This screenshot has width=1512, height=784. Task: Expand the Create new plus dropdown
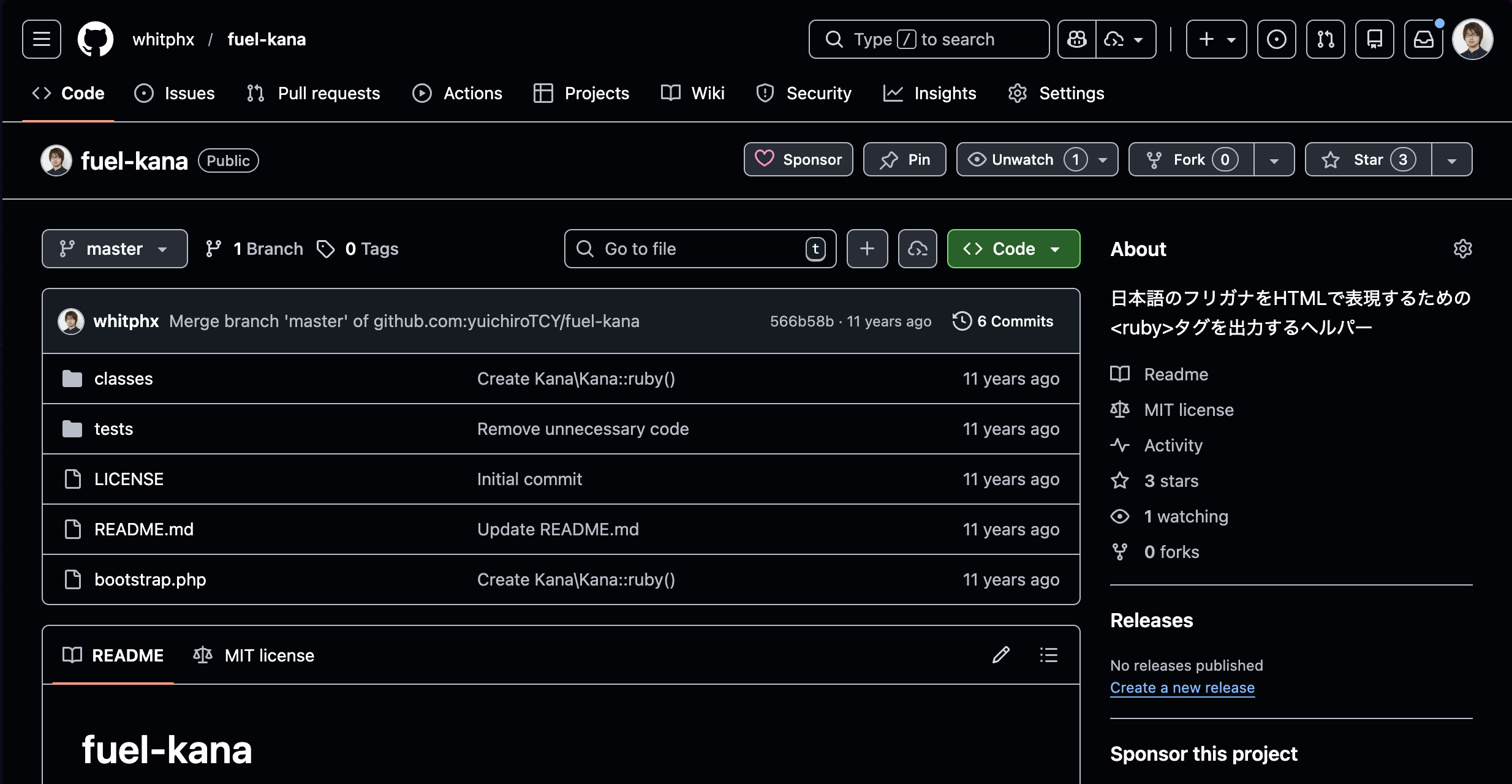coord(1217,39)
